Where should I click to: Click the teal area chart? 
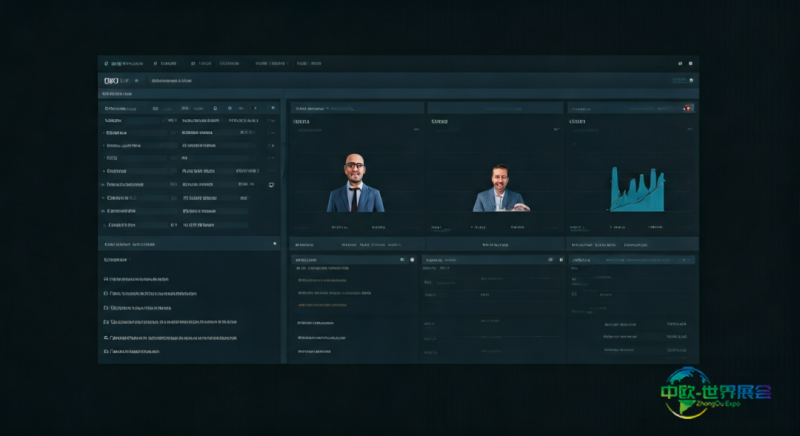pos(638,190)
